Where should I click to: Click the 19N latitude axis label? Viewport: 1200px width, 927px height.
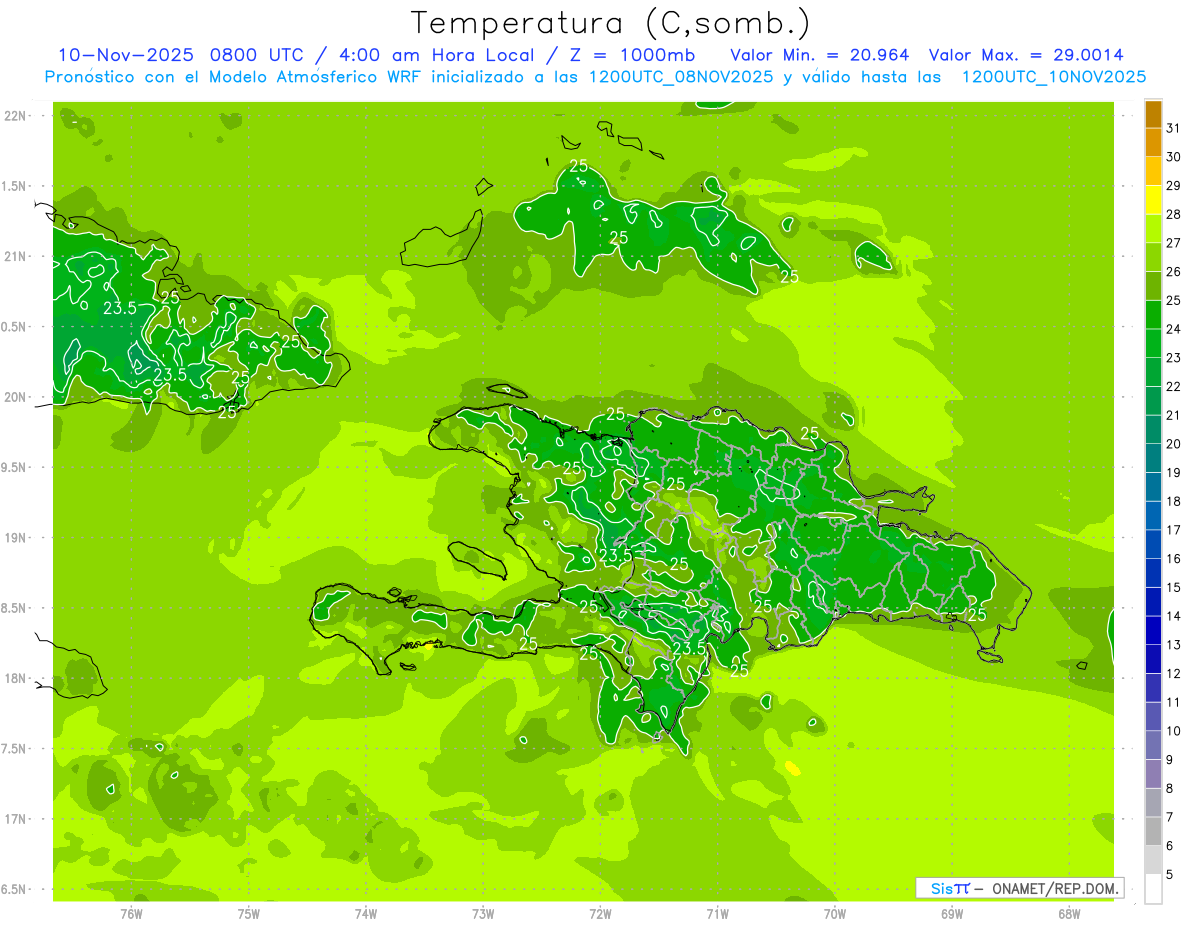(x=16, y=537)
